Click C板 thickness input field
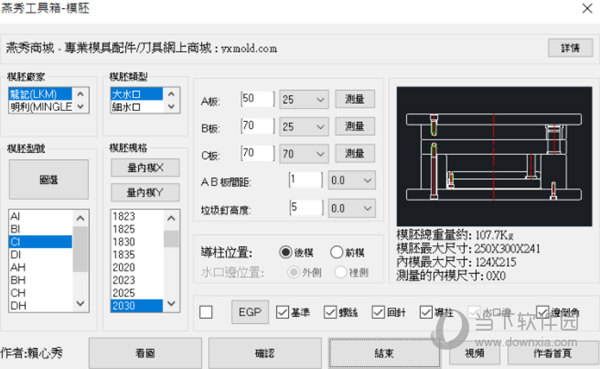600x369 pixels. 258,153
